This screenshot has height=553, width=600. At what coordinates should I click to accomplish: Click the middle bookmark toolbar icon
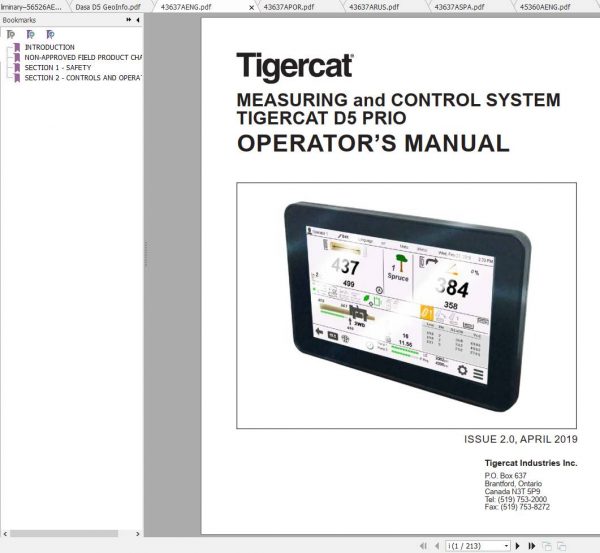(30, 35)
